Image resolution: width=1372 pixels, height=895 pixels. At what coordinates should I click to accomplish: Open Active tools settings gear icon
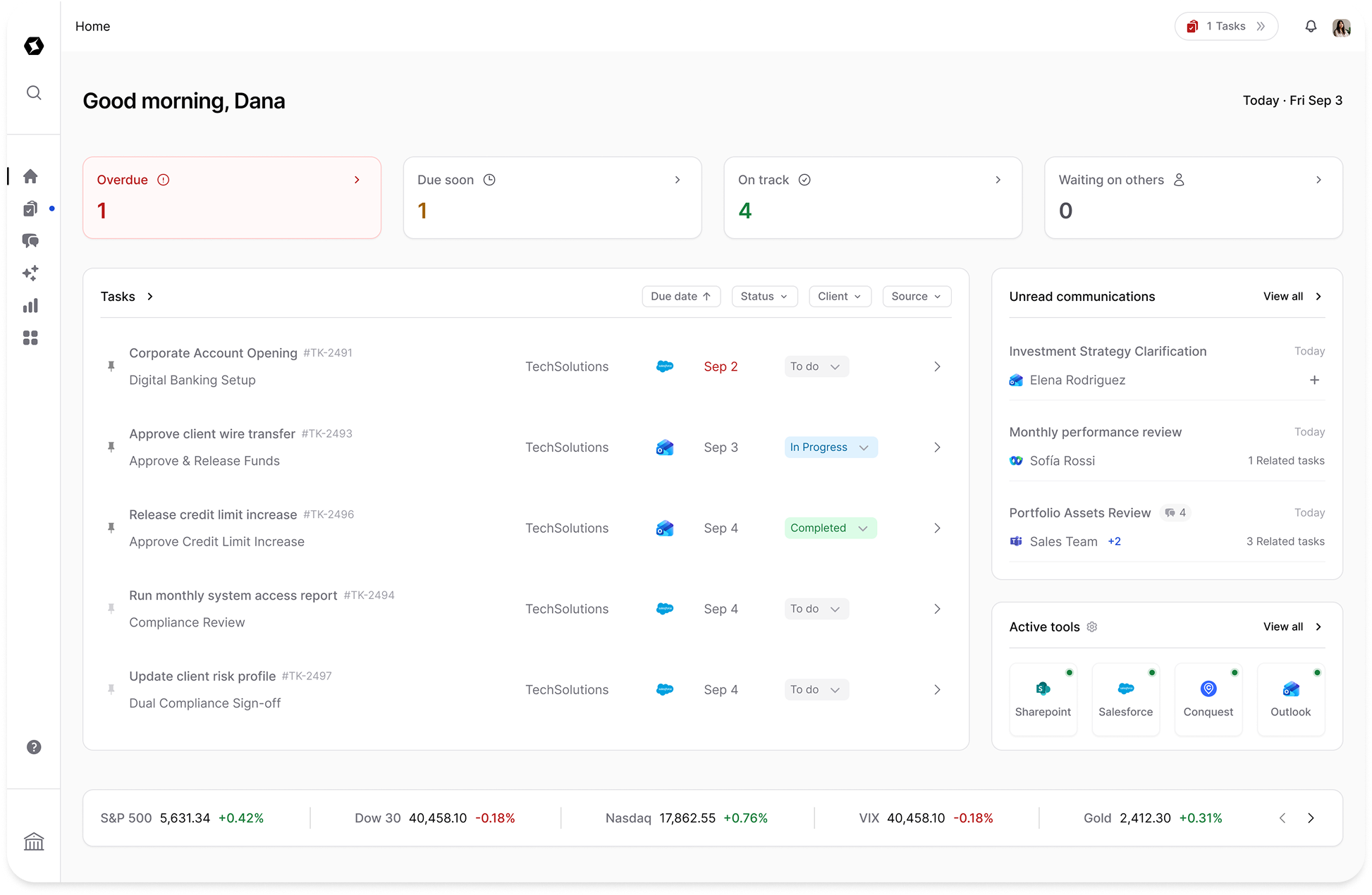click(x=1092, y=626)
